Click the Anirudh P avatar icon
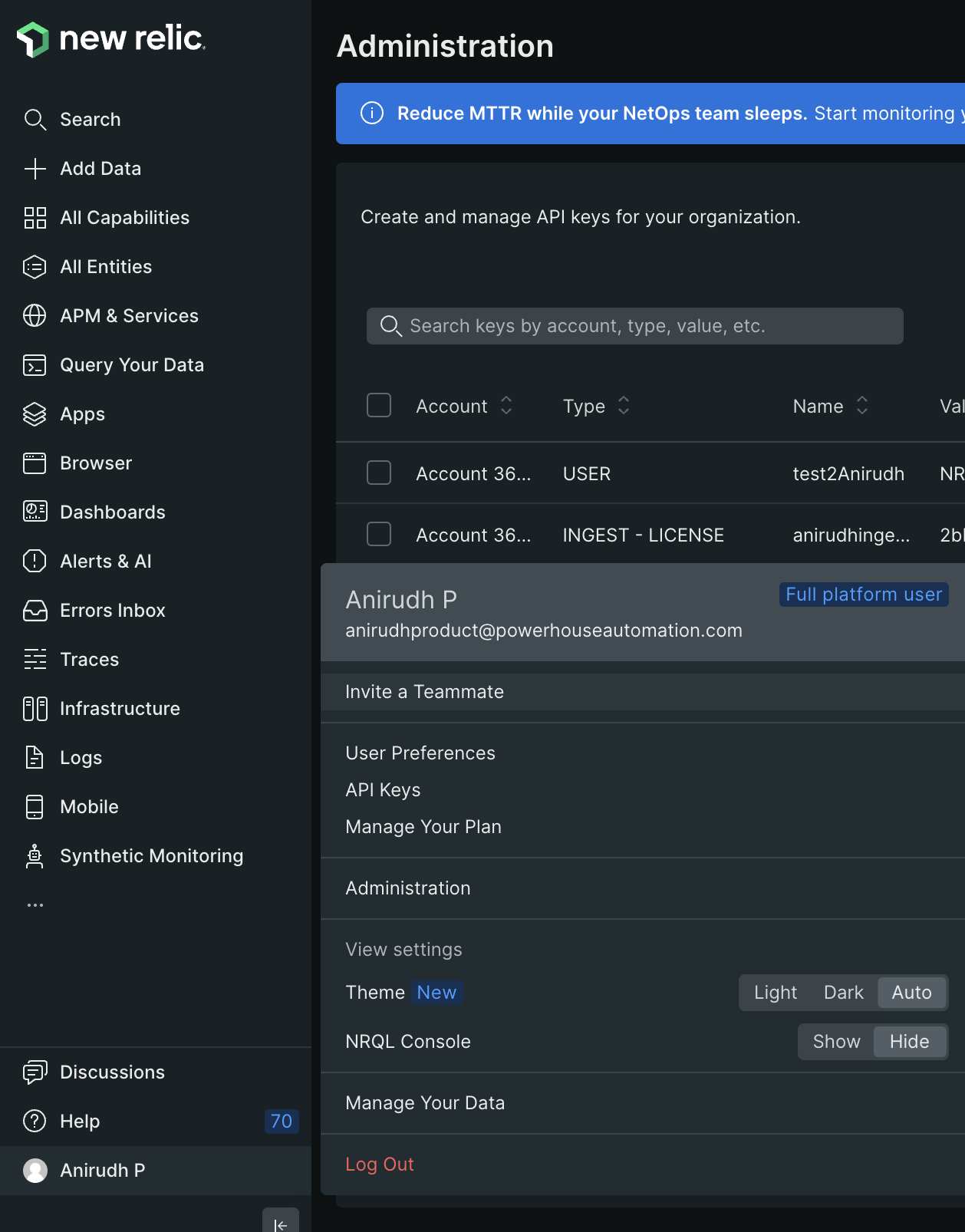 tap(35, 1171)
